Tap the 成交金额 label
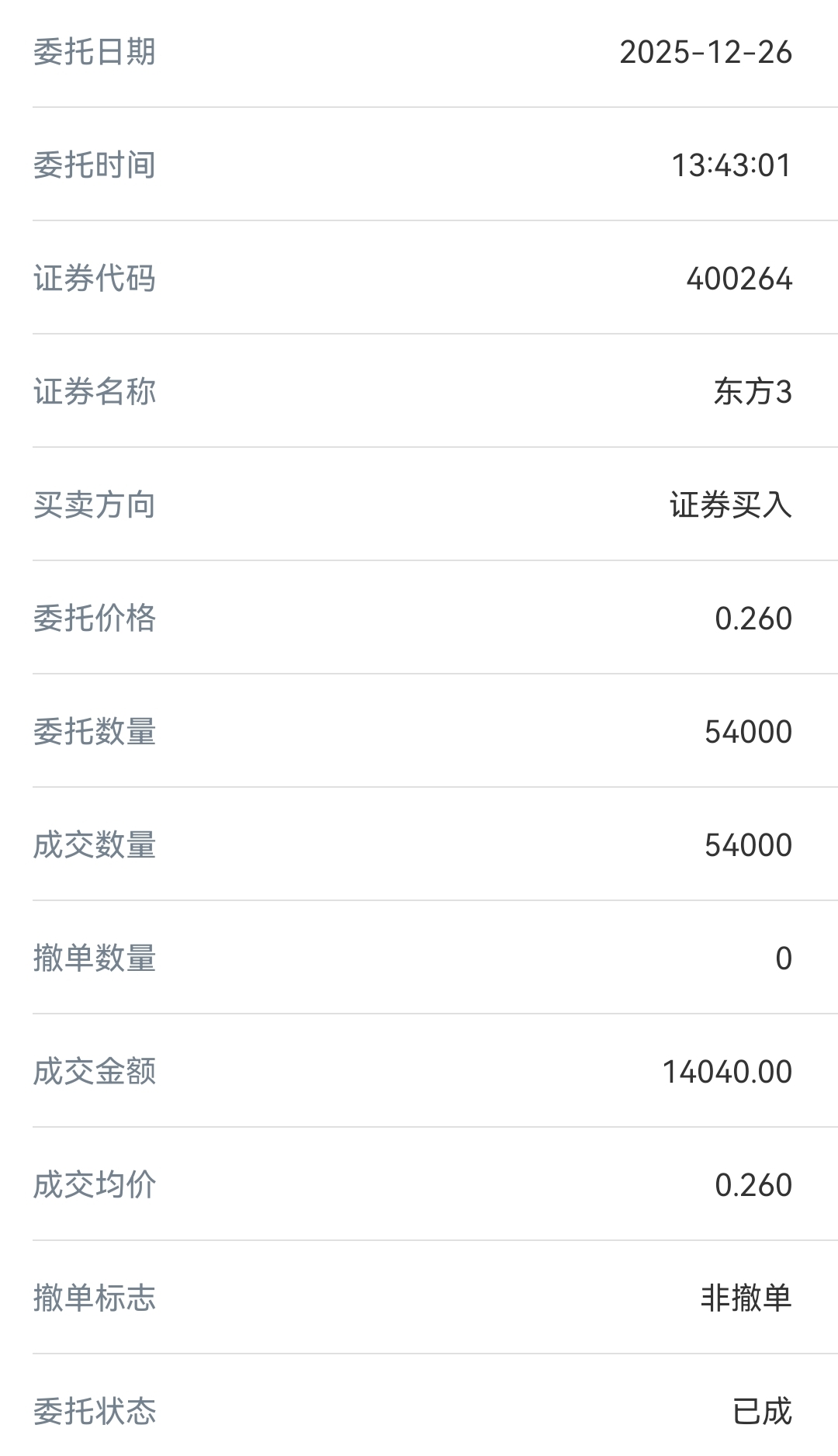This screenshot has height=1456, width=838. pos(95,1073)
